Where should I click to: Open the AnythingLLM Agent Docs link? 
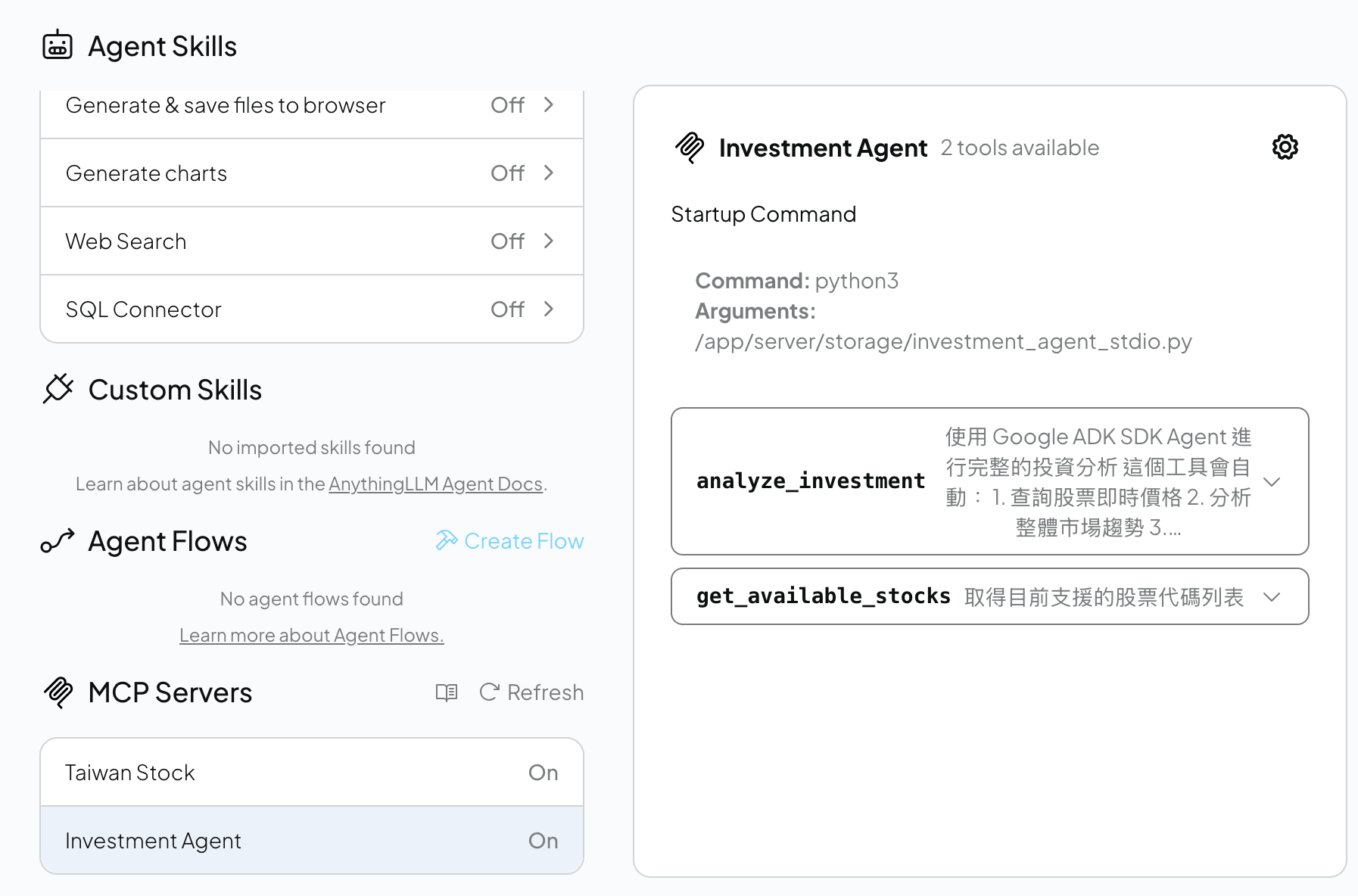(x=435, y=484)
